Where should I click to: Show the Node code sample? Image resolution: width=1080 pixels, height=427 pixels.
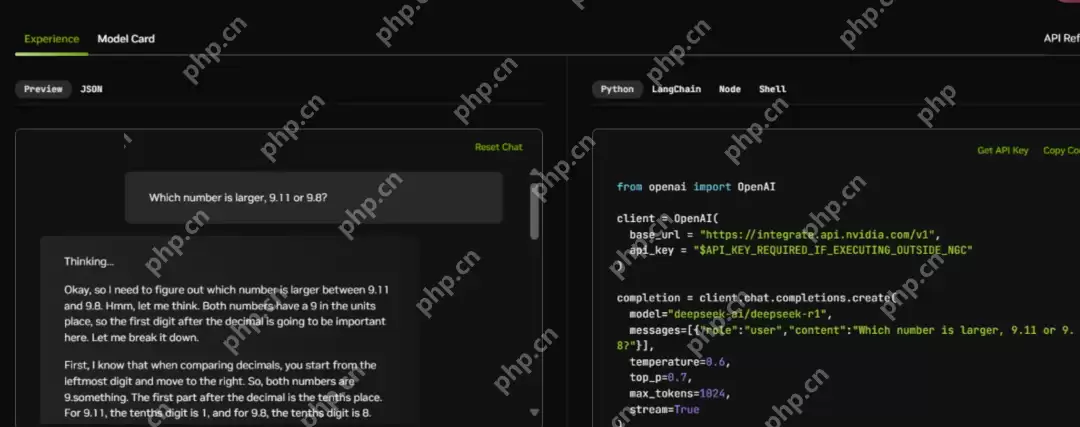pos(730,89)
